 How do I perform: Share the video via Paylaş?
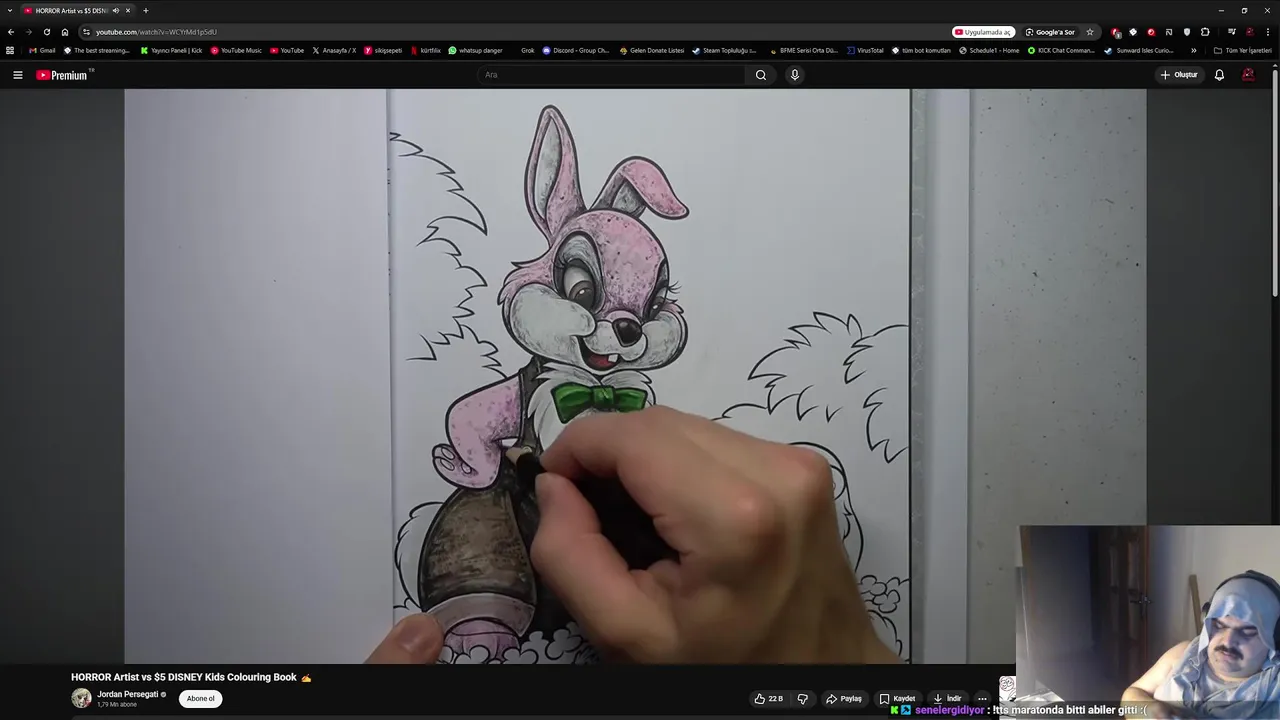pyautogui.click(x=844, y=699)
